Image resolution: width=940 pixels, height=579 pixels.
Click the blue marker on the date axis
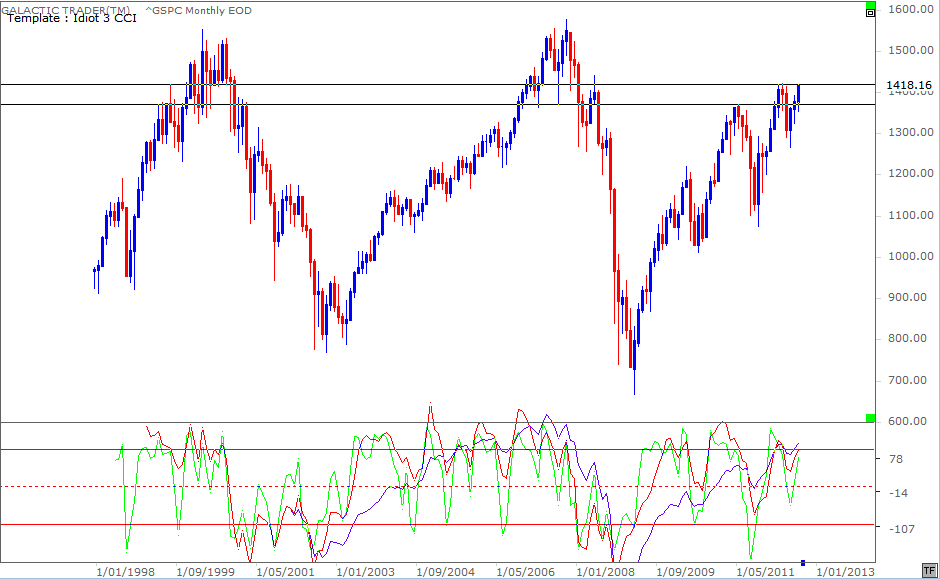click(x=803, y=563)
